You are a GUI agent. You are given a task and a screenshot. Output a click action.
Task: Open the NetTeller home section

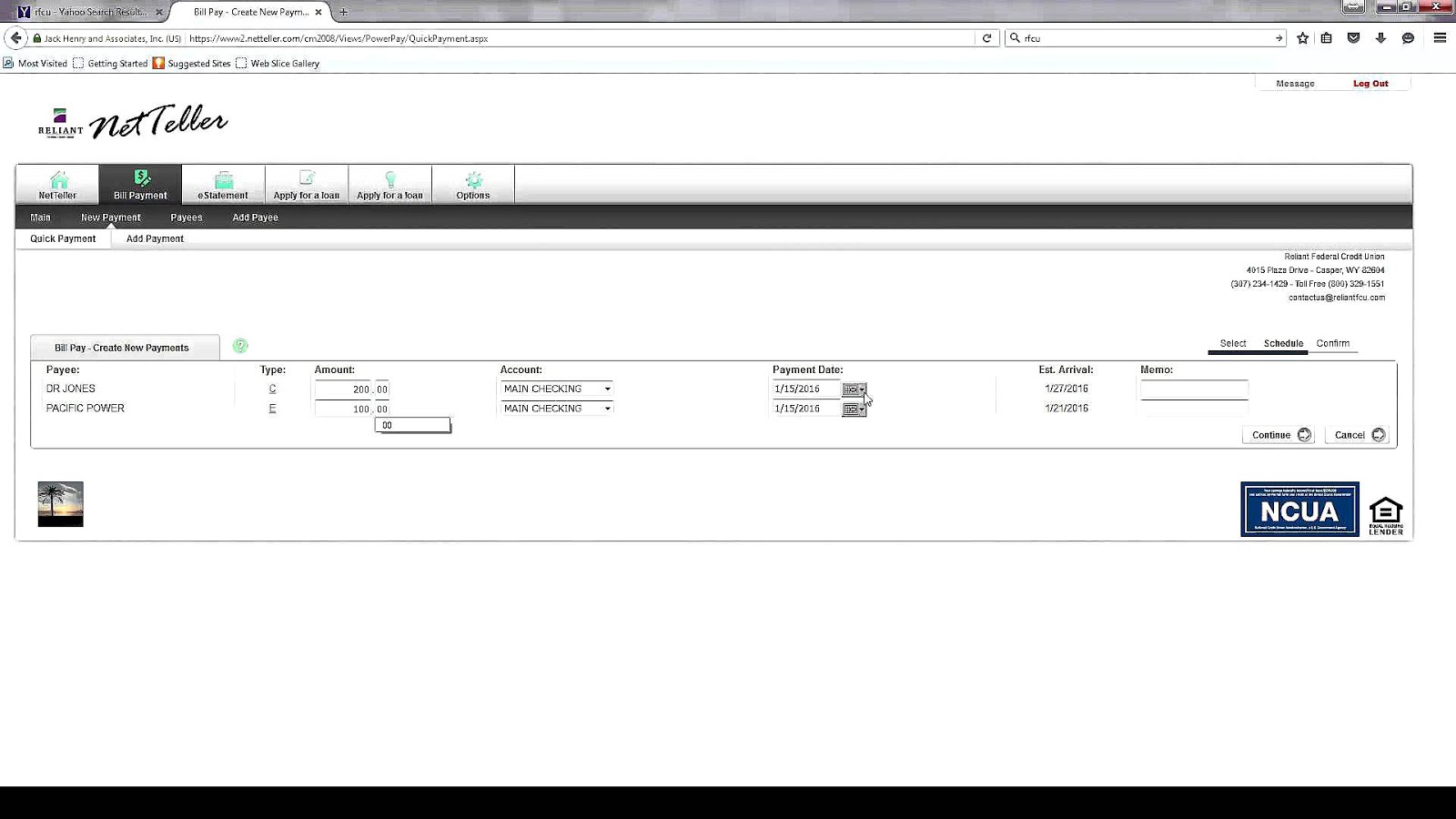56,185
